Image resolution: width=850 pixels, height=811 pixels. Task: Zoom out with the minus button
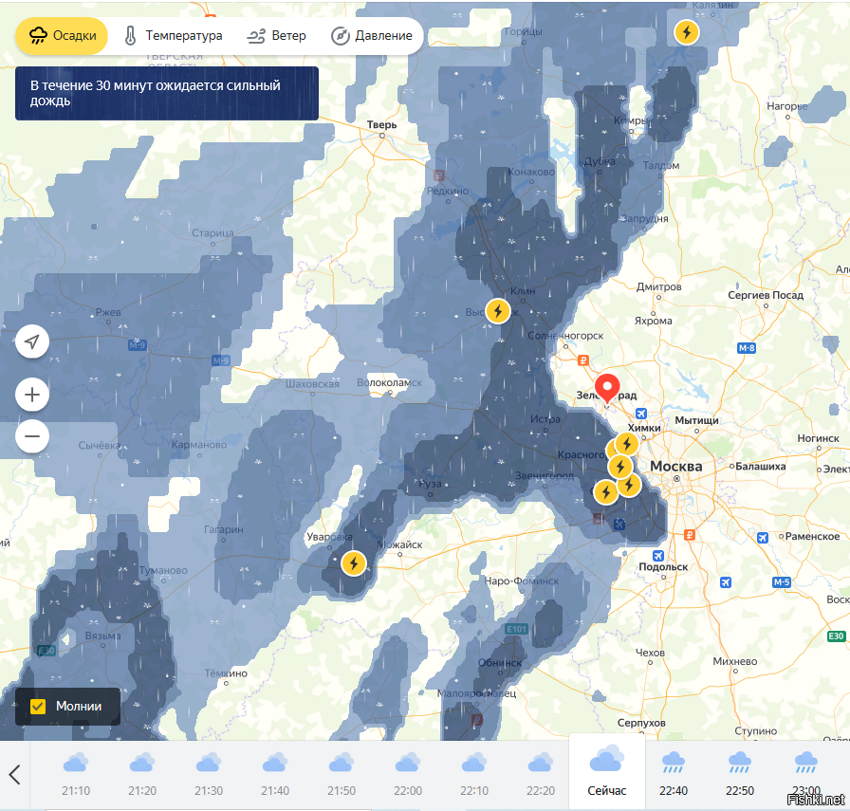[x=32, y=436]
